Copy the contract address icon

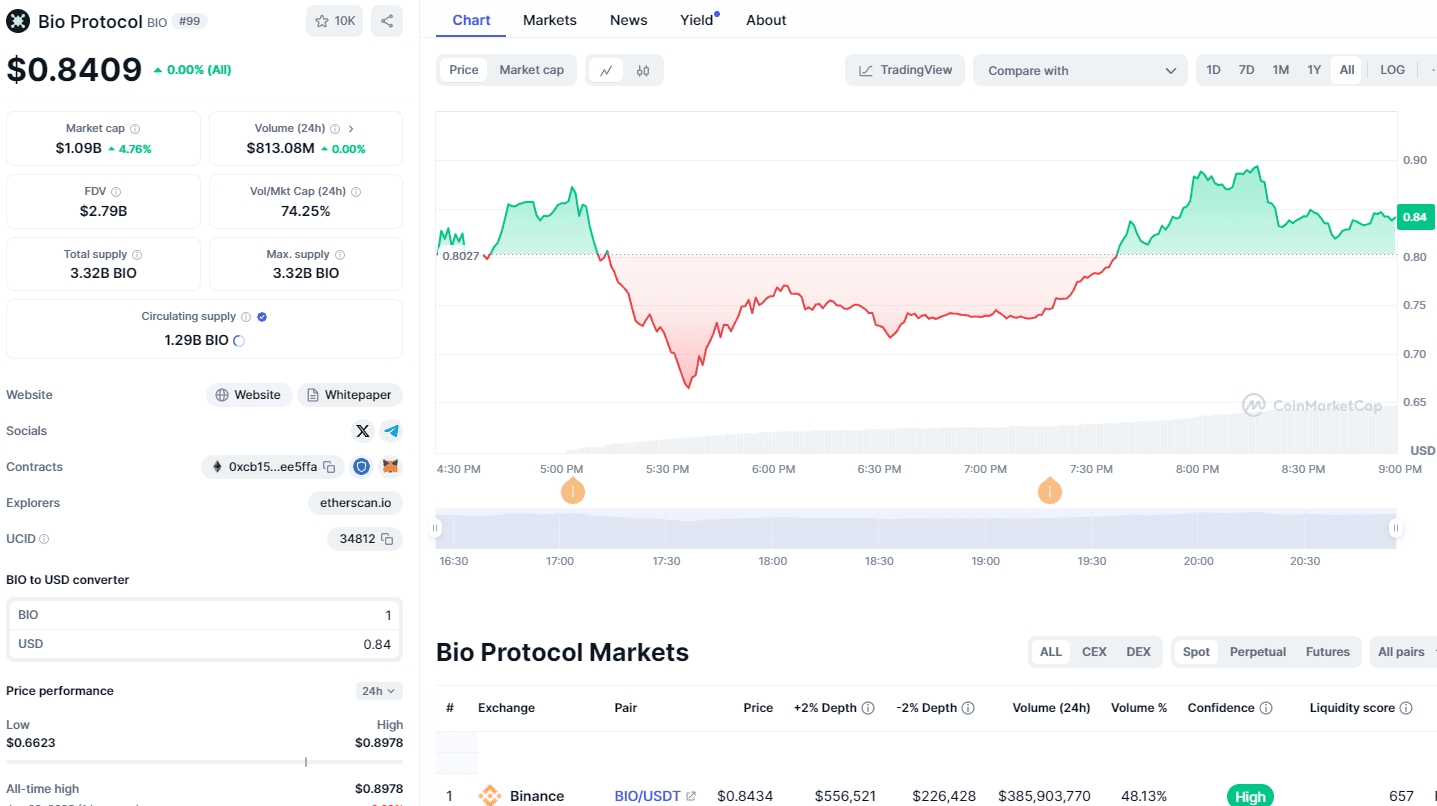pos(329,467)
